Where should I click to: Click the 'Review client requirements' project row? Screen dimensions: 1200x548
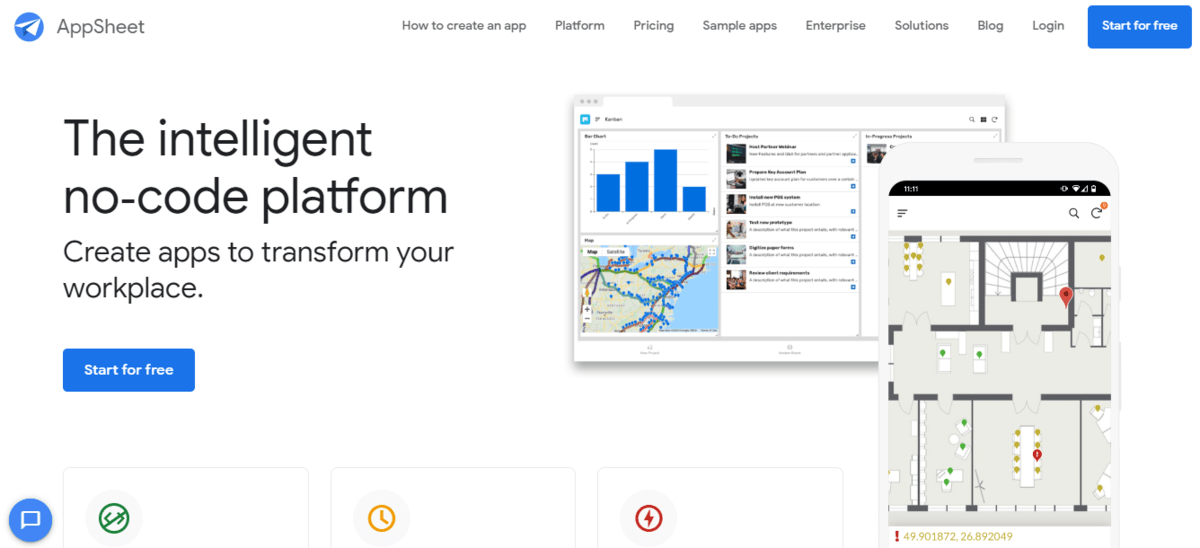tap(791, 280)
